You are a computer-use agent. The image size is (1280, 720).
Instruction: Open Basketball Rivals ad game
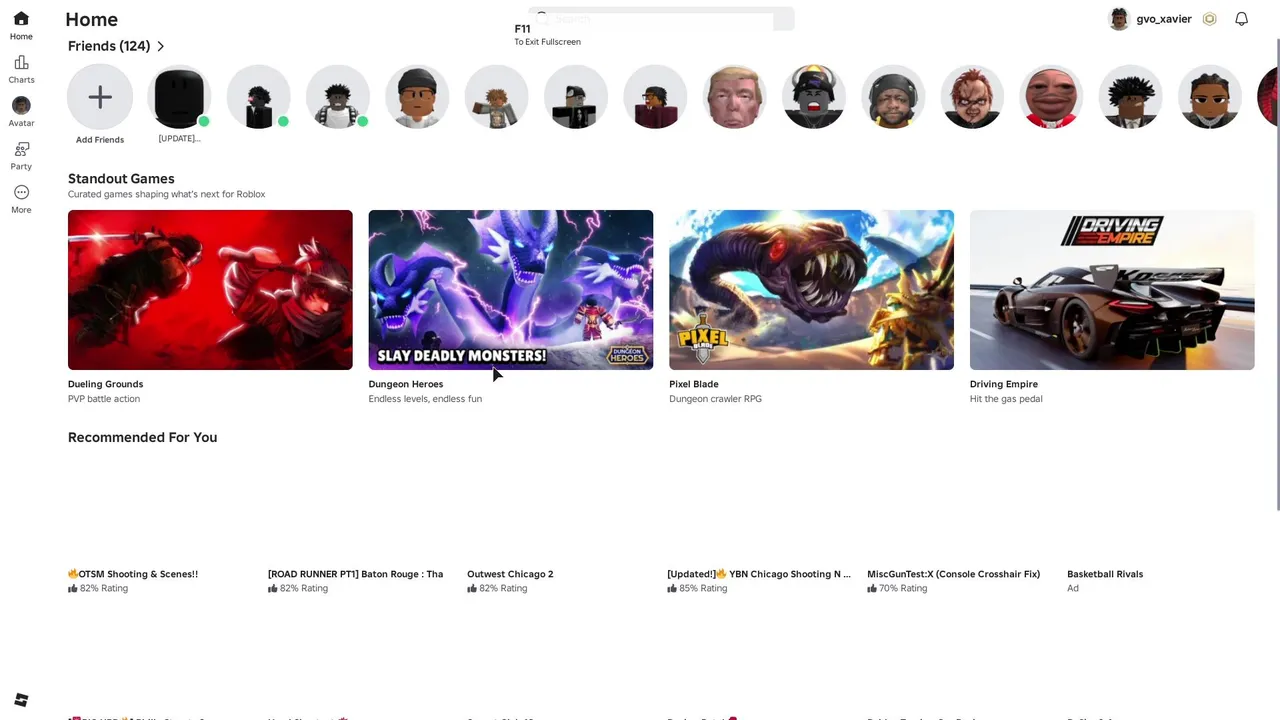(x=1105, y=574)
